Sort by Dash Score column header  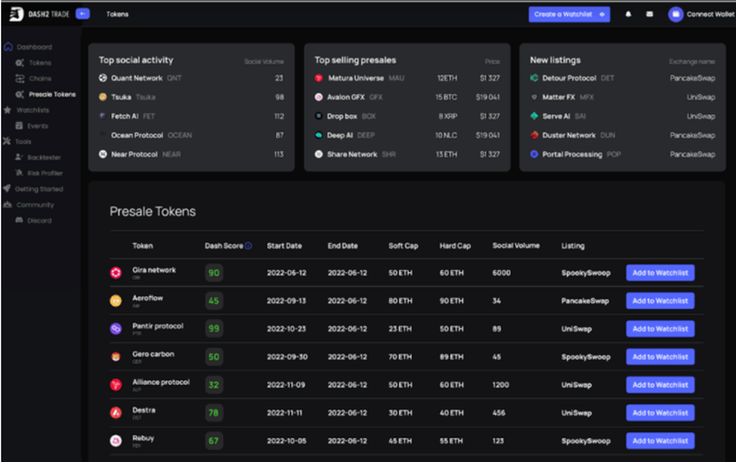pyautogui.click(x=224, y=246)
